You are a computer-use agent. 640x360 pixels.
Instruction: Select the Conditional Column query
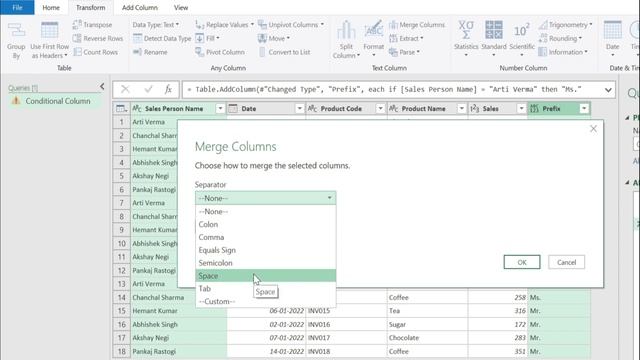pos(55,101)
